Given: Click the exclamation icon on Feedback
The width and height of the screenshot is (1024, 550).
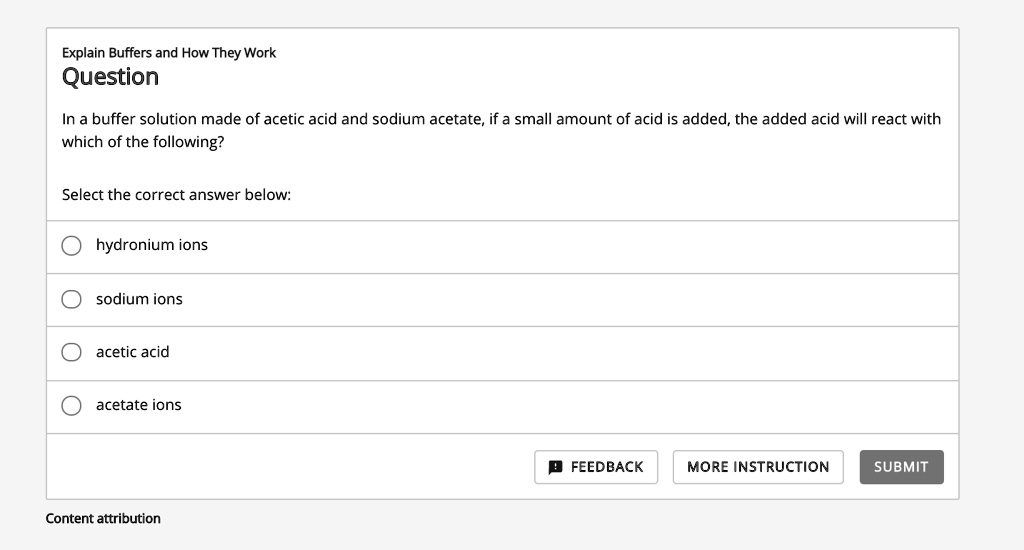Looking at the screenshot, I should tap(556, 467).
